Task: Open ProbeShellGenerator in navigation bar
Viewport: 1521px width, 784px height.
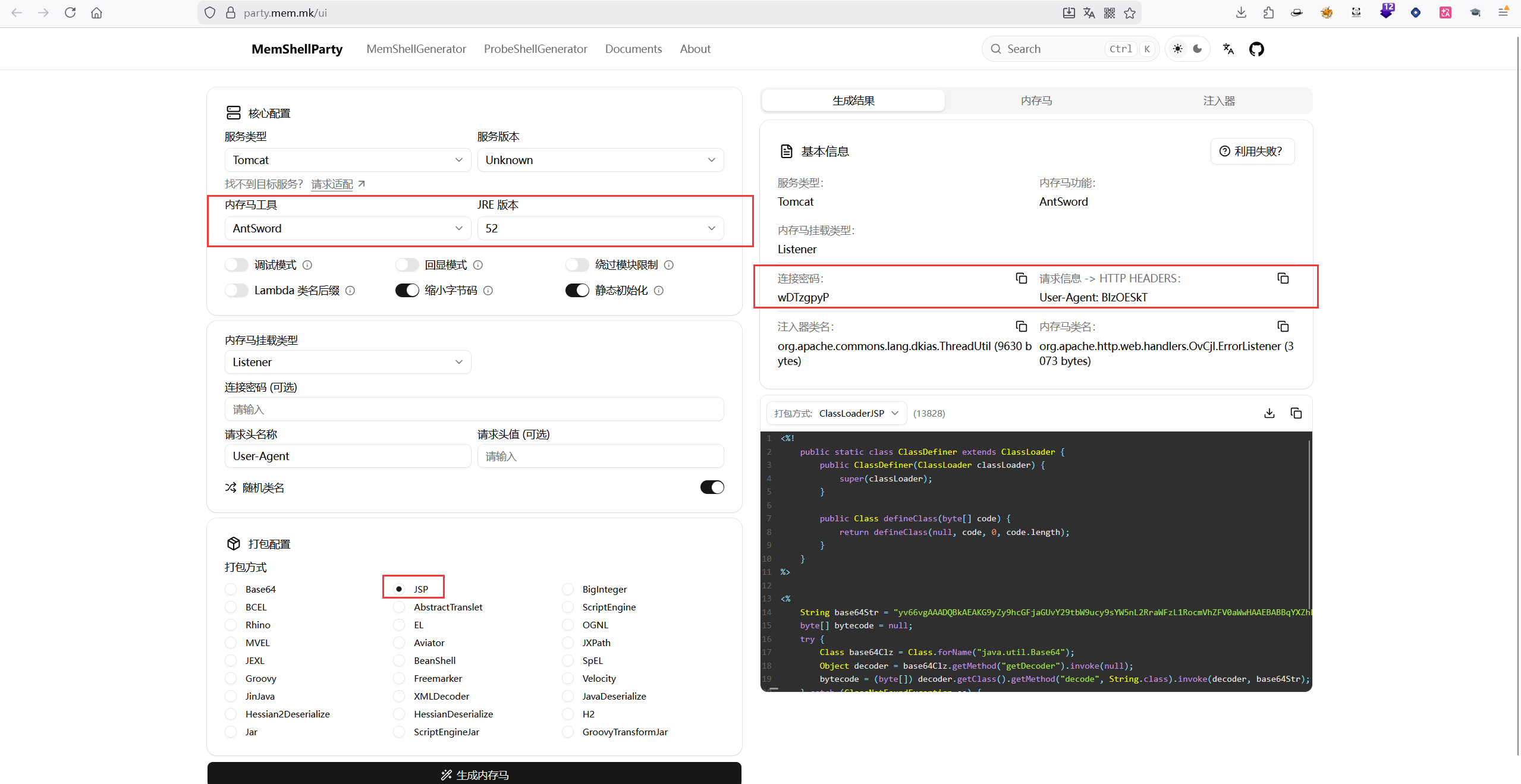Action: pos(535,49)
